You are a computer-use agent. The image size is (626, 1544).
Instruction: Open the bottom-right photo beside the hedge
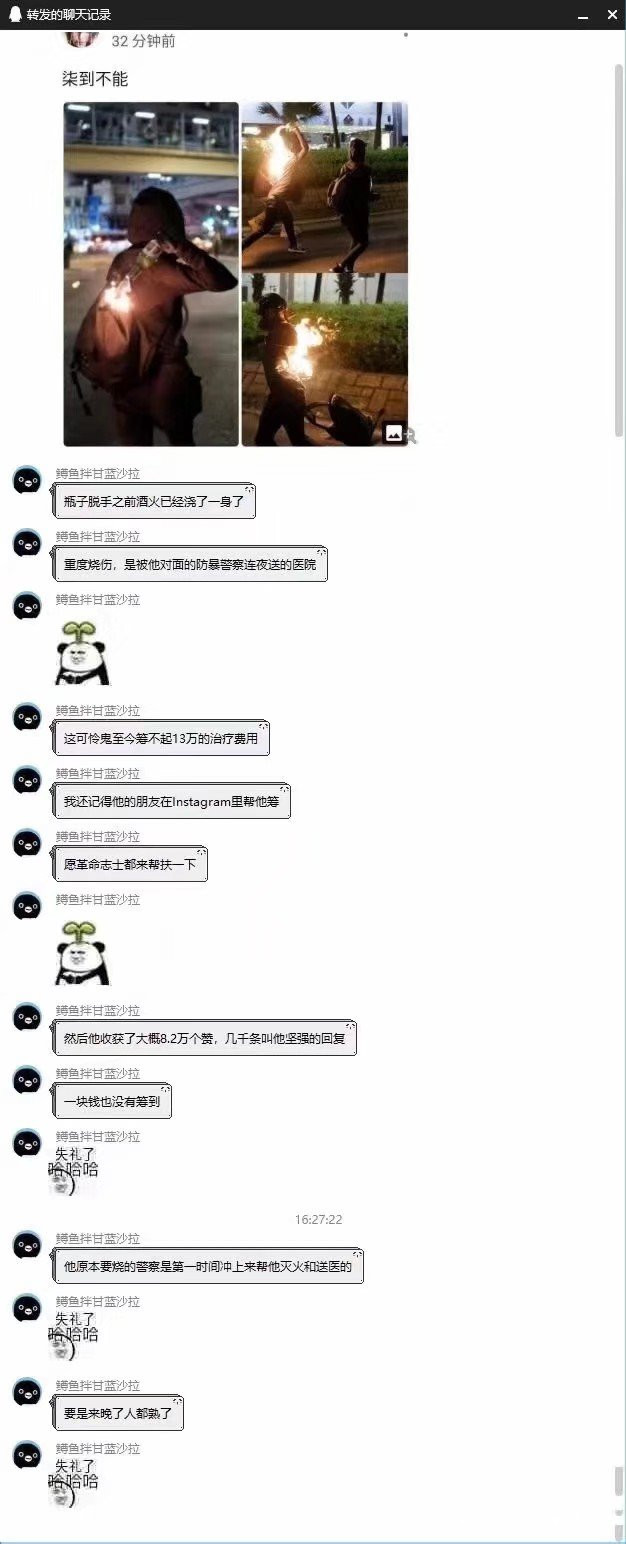coord(325,360)
